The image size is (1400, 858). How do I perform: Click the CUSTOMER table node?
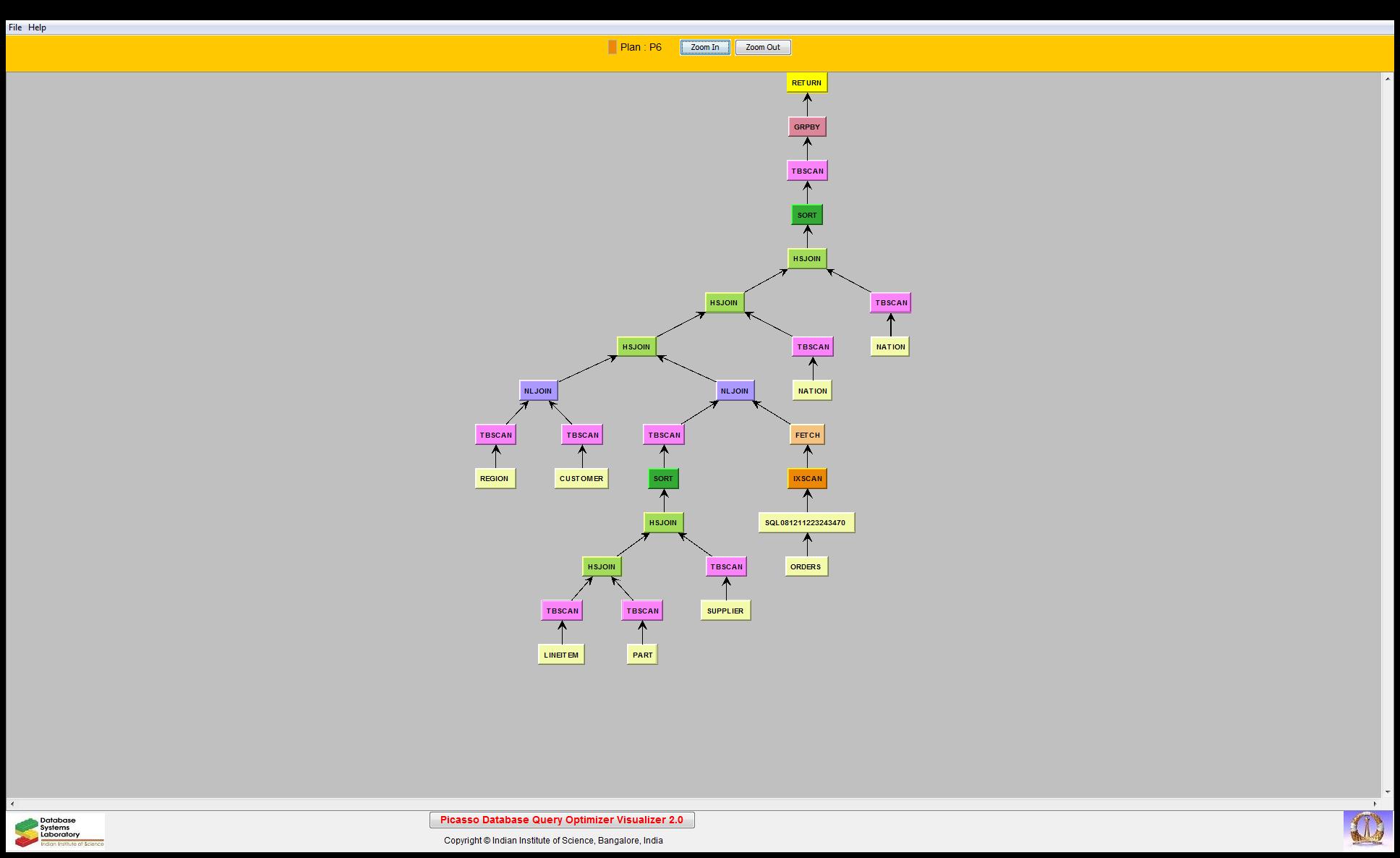[x=581, y=478]
